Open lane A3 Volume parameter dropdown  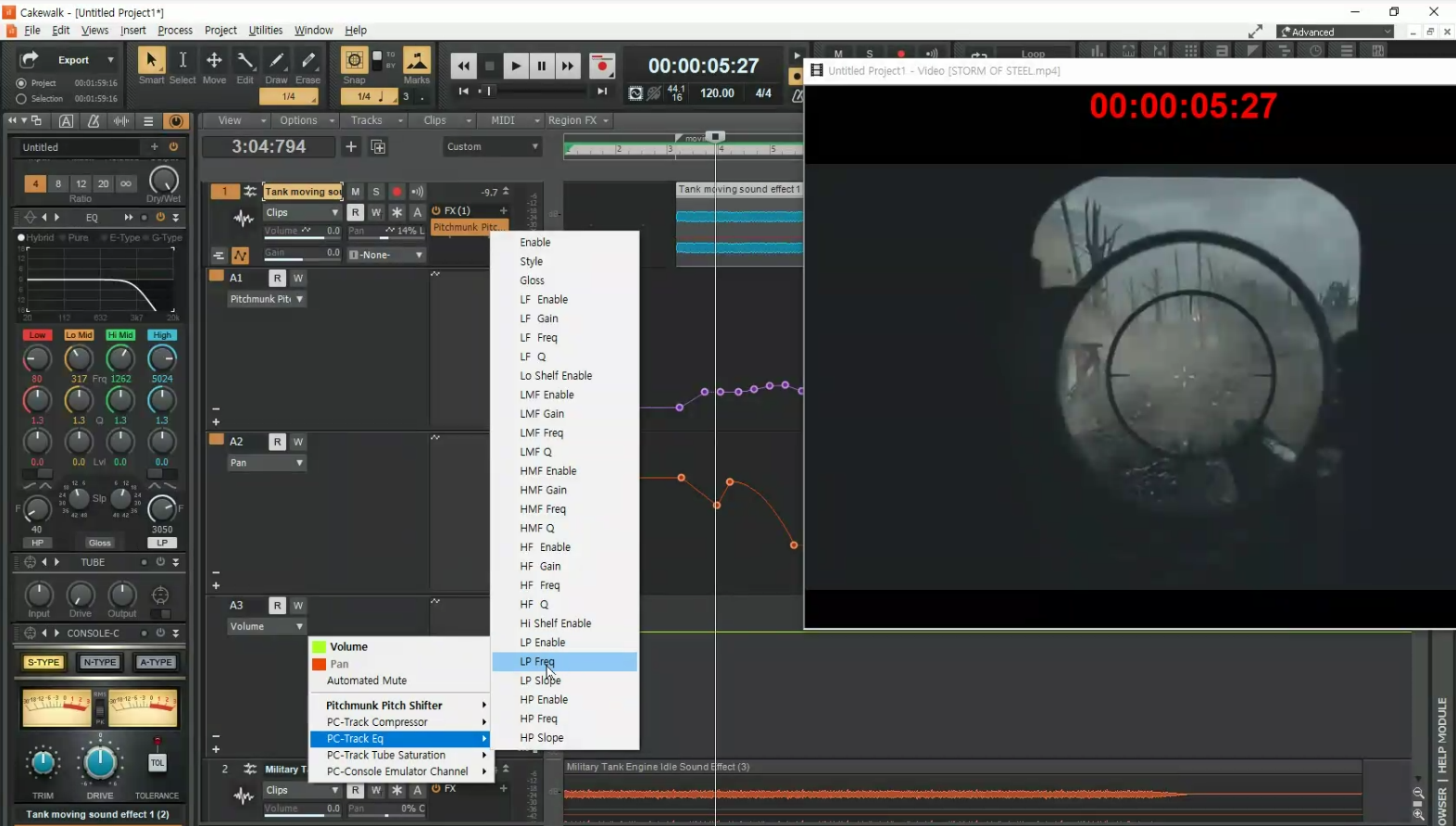tap(267, 627)
